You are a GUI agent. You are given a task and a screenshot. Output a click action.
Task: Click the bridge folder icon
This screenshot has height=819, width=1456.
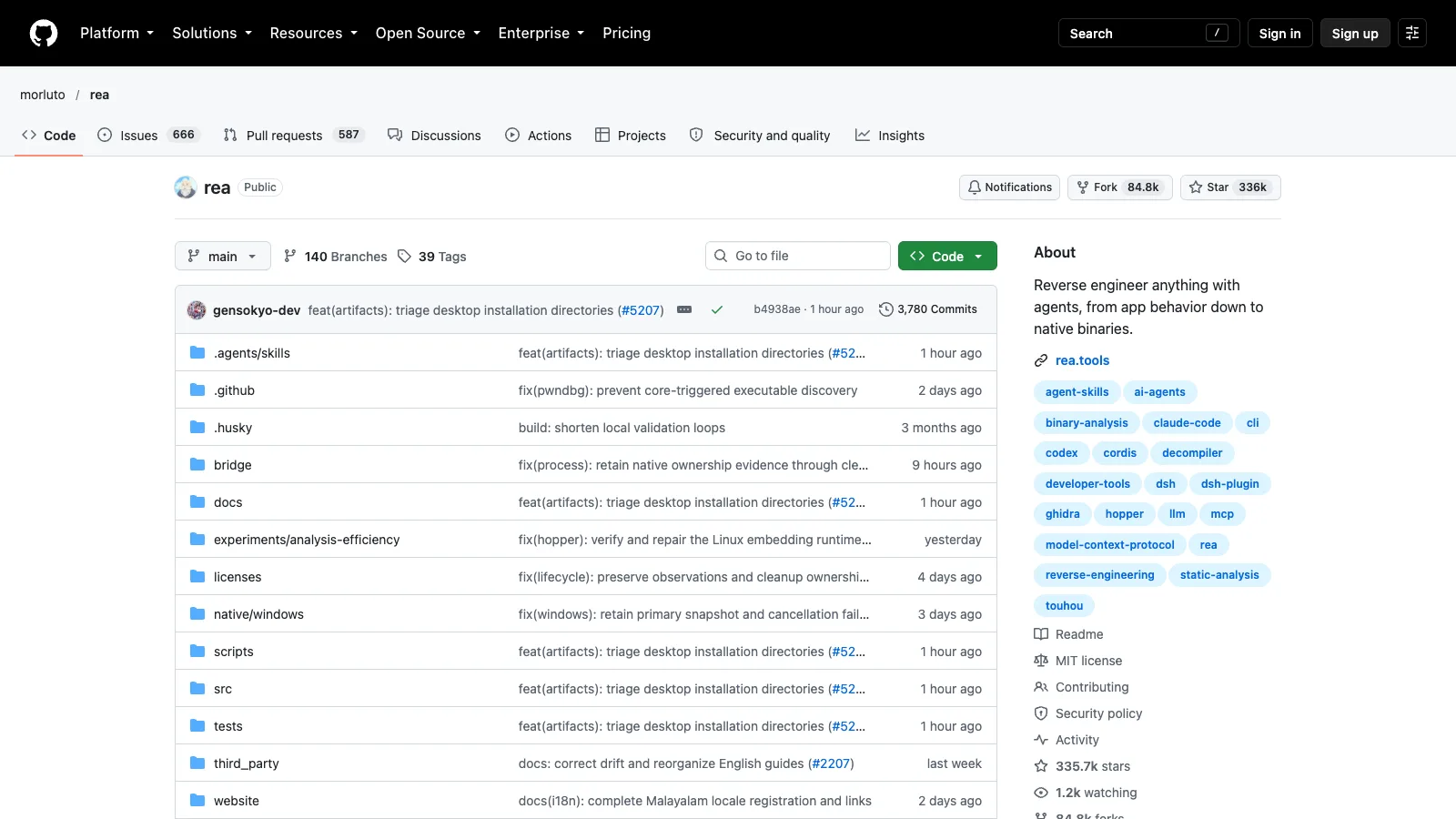197,465
